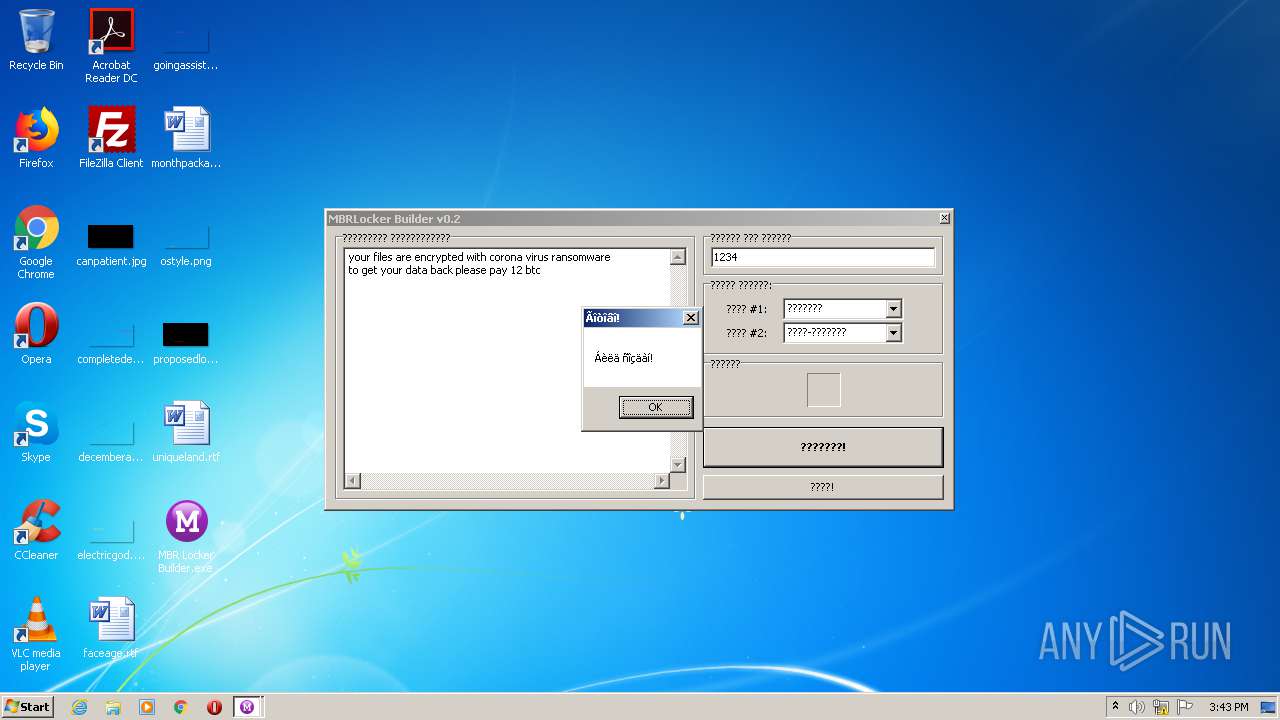
Task: Expand the #1 combo box dropdown
Action: (x=894, y=309)
